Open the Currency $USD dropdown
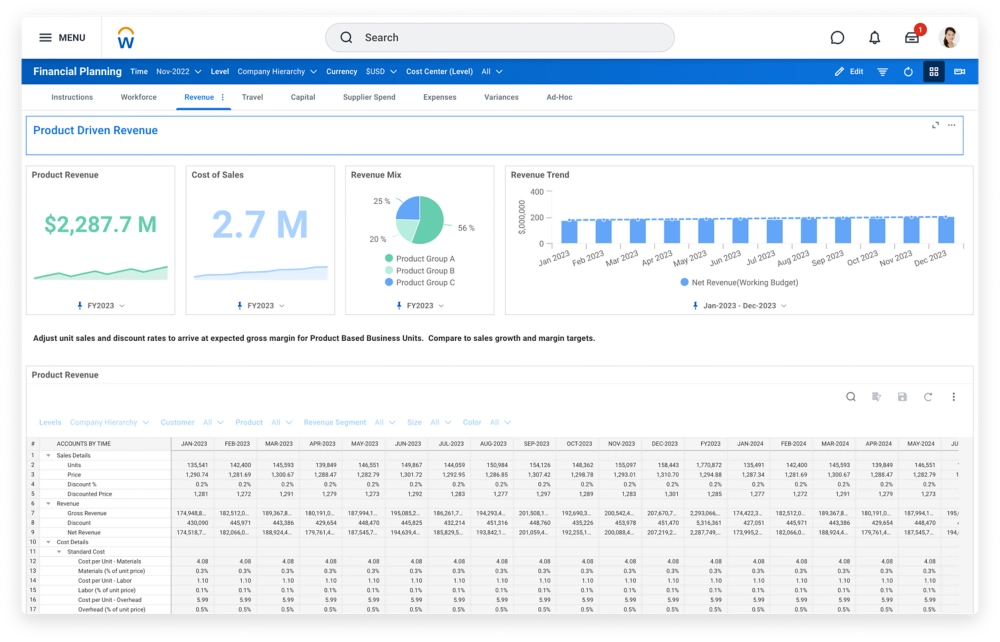Viewport: 1000px width, 642px height. [380, 72]
